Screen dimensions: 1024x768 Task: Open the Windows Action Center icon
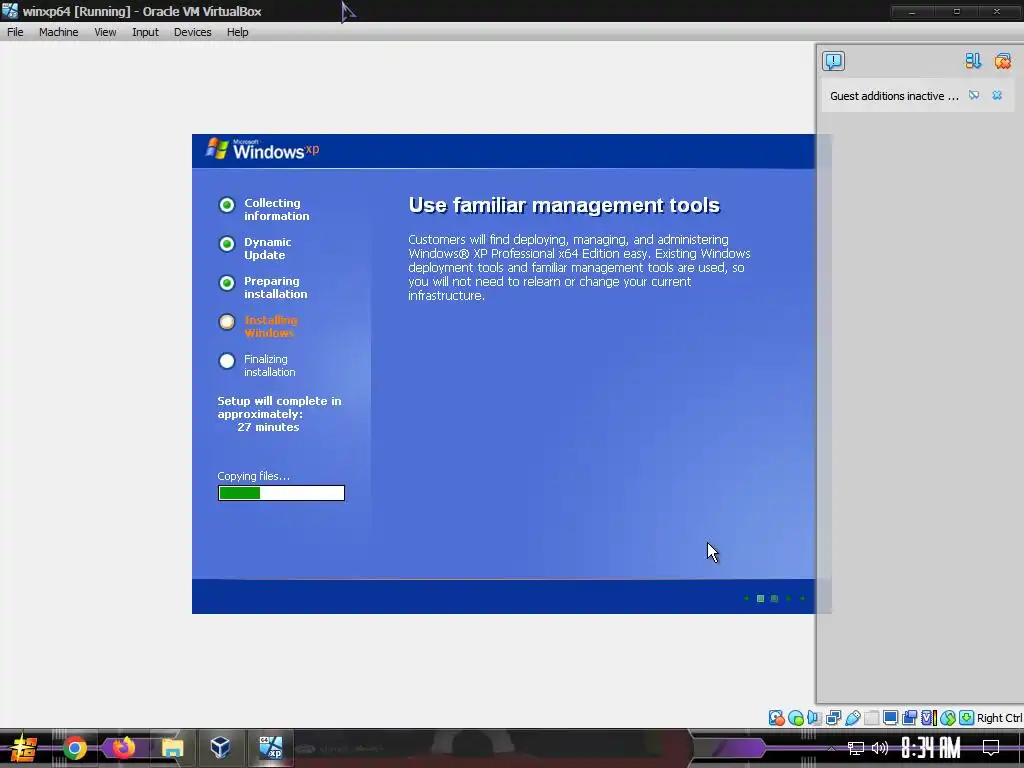[x=991, y=748]
